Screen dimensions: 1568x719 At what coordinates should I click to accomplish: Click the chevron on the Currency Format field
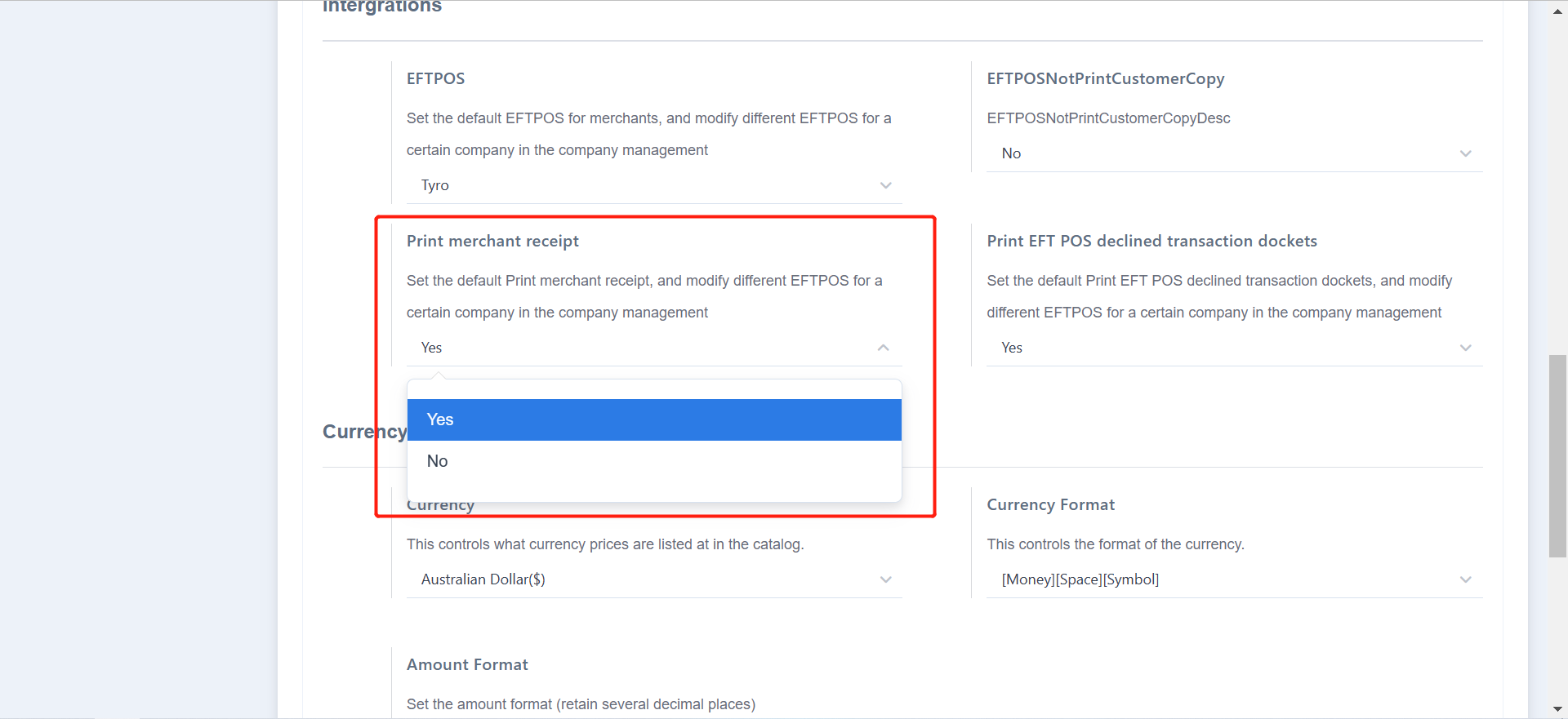pyautogui.click(x=1466, y=579)
